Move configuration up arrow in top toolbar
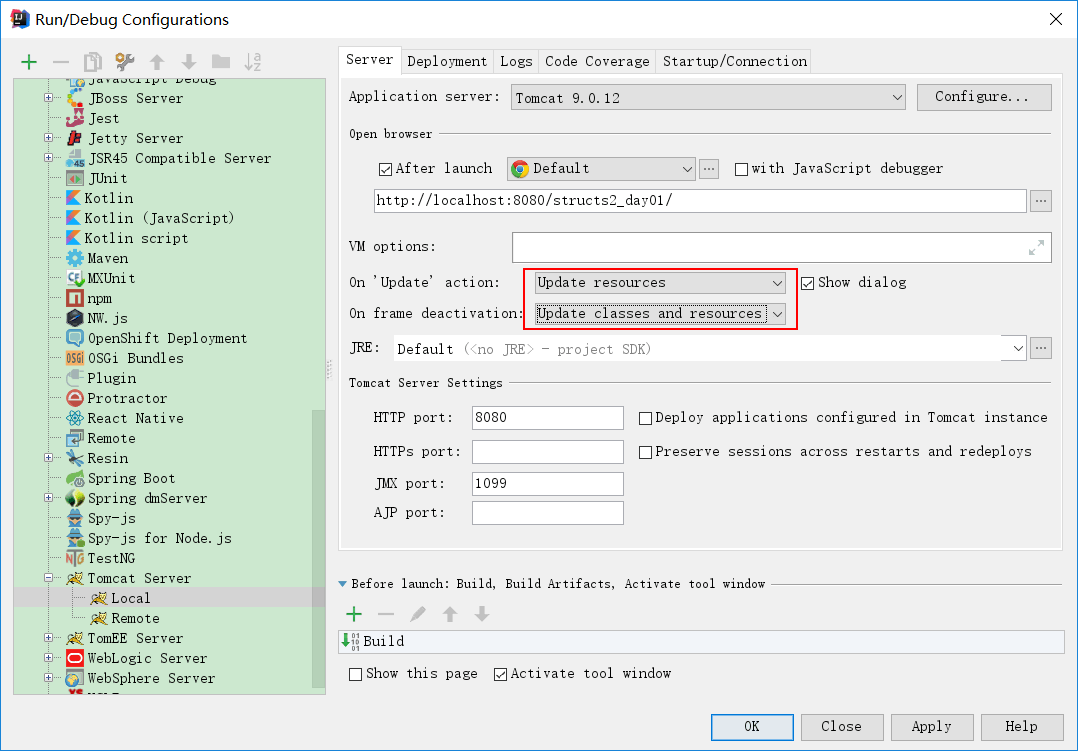1078x751 pixels. (157, 62)
